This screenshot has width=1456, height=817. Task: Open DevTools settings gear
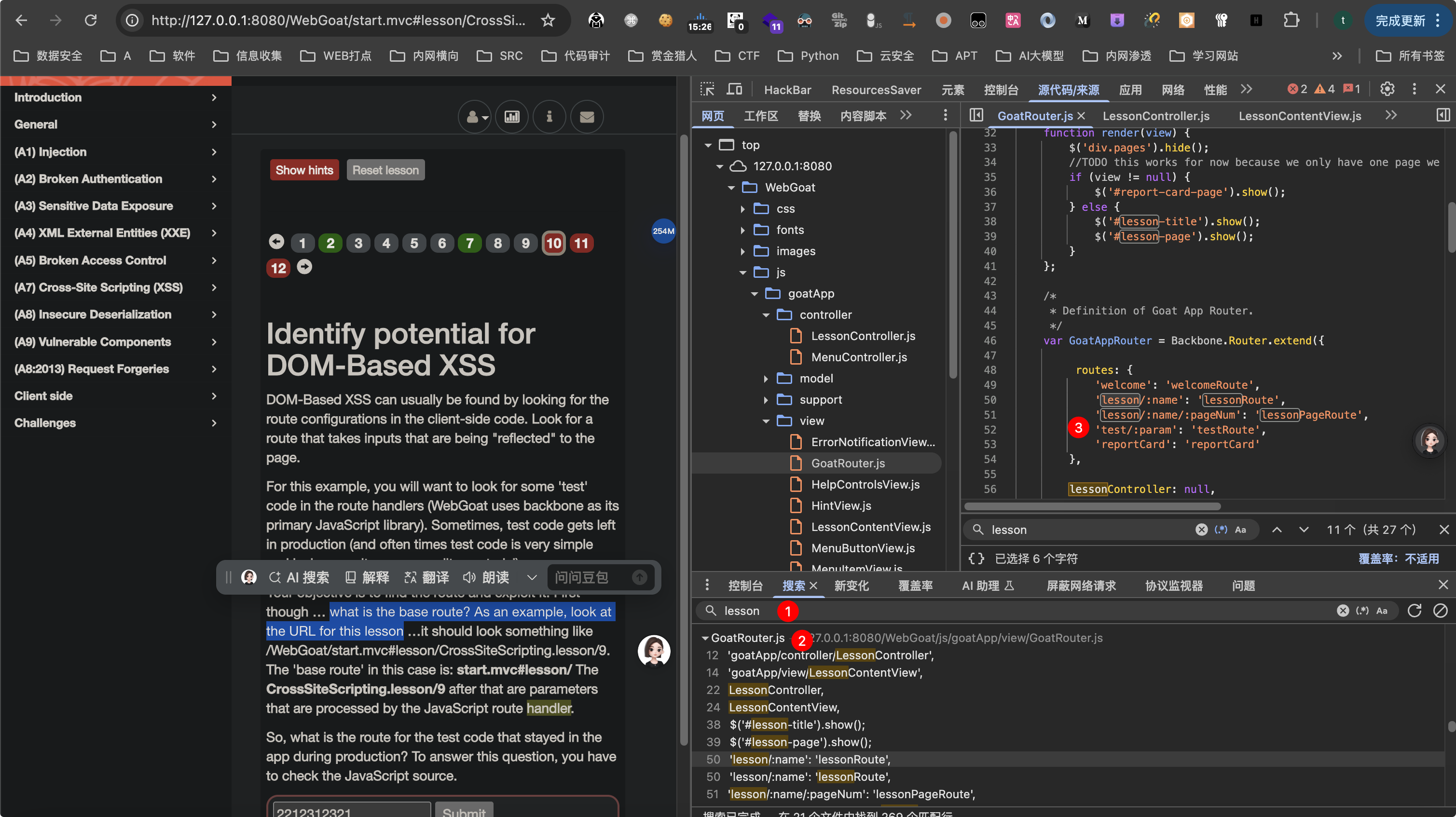click(x=1387, y=89)
